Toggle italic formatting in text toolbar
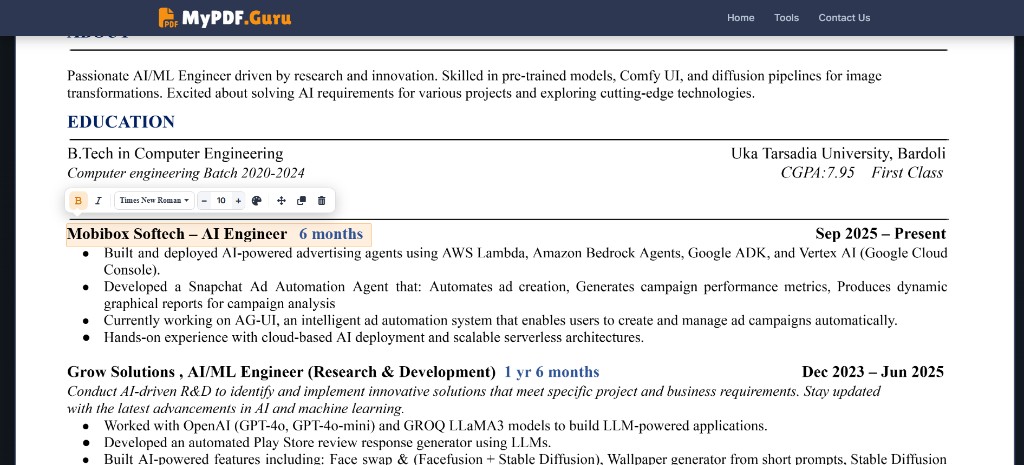The height and width of the screenshot is (465, 1024). pos(98,200)
